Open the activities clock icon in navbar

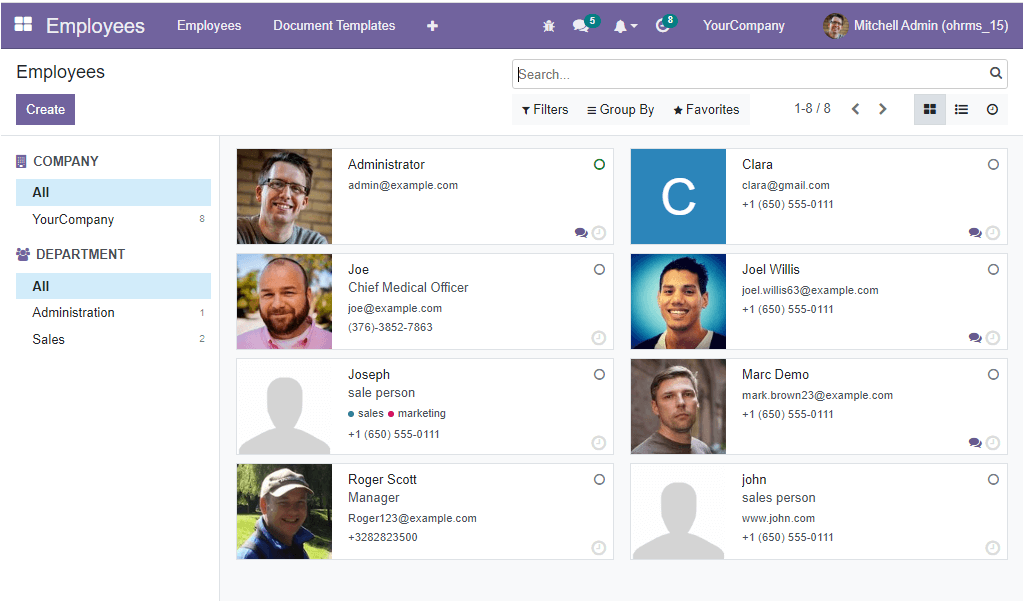662,26
